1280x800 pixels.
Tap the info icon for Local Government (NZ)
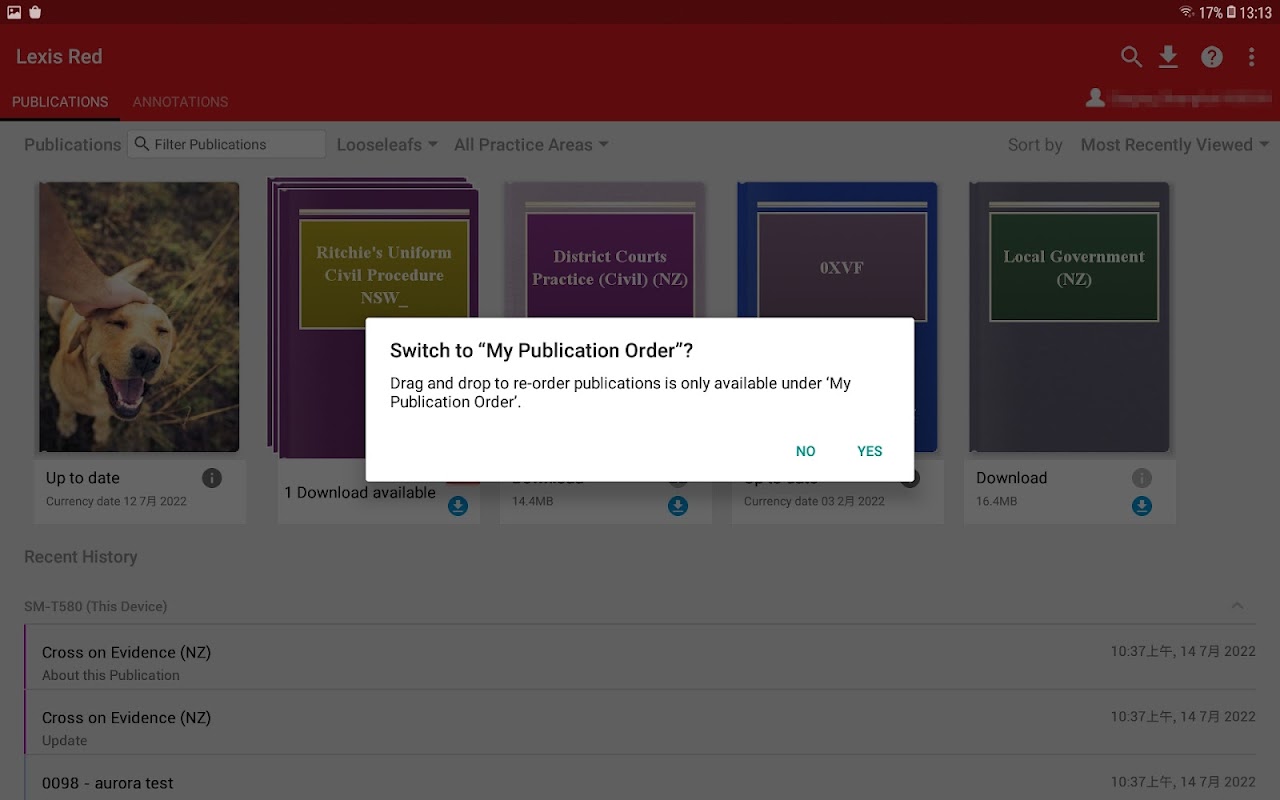(1142, 478)
